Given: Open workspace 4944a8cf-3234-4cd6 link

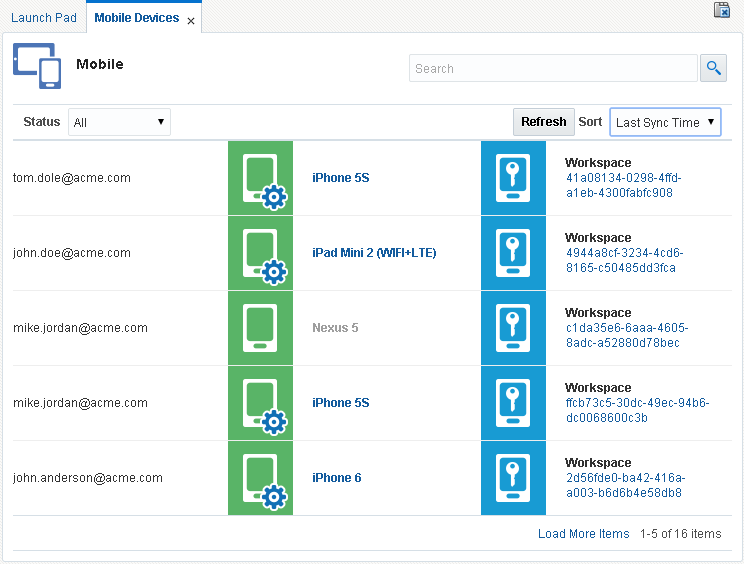Looking at the screenshot, I should point(624,260).
